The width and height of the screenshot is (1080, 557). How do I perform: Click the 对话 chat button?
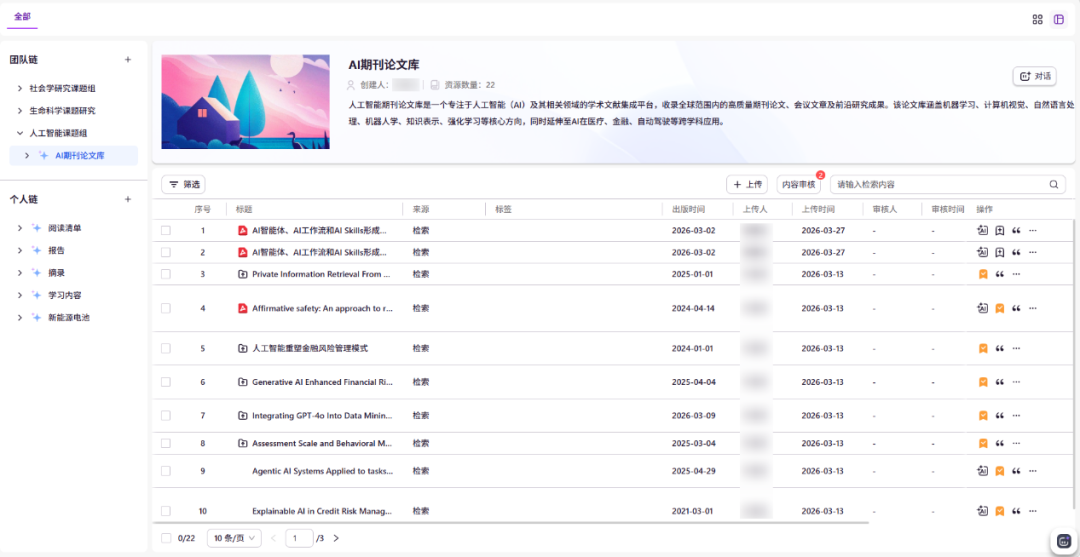click(x=1034, y=76)
